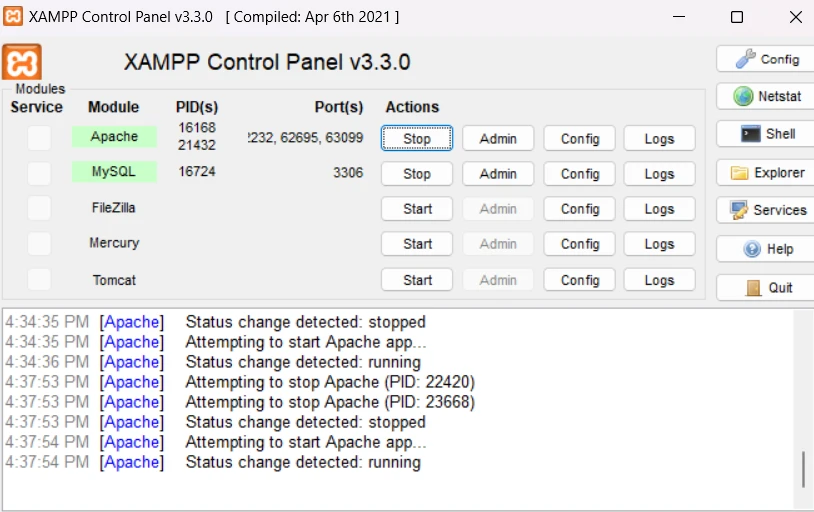Screen dimensions: 814x512
Task: Open Tomcat Config options
Action: [x=580, y=280]
